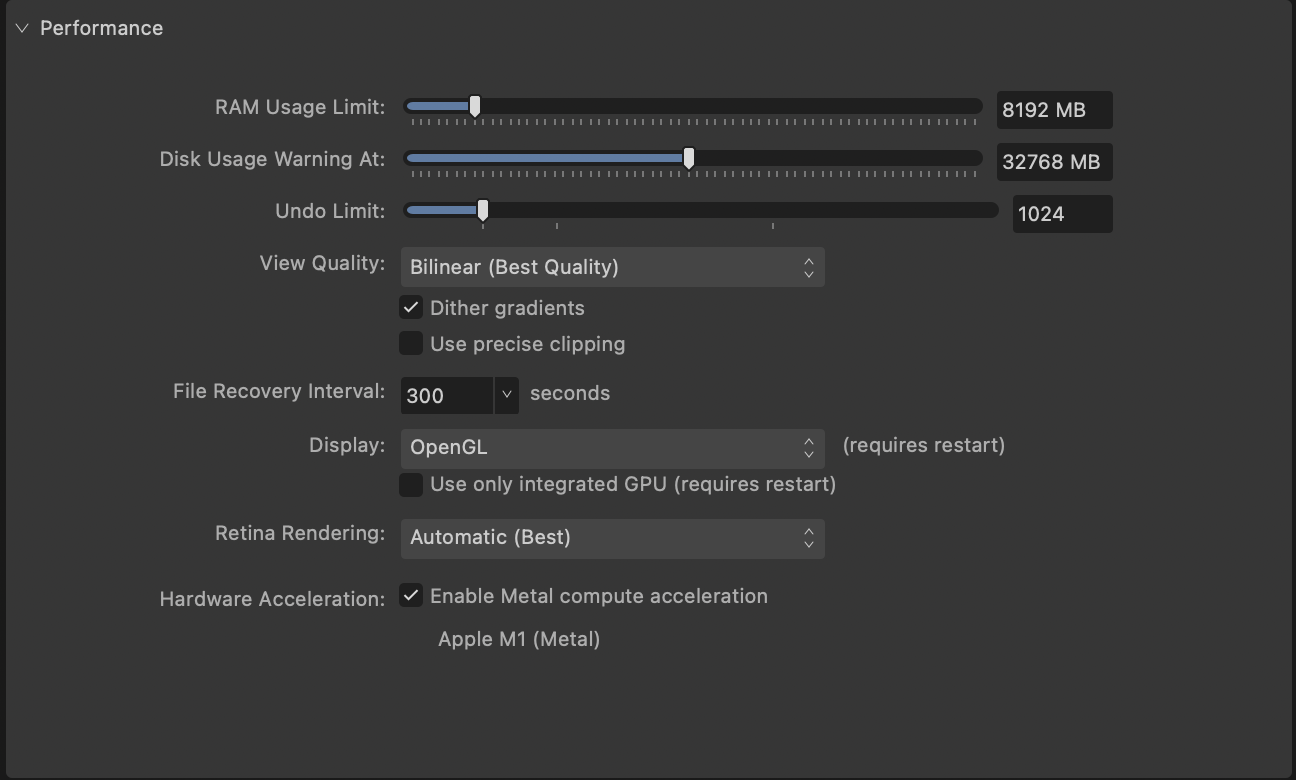The image size is (1296, 780).
Task: Click the Apple M1 (Metal) device label
Action: [x=519, y=638]
